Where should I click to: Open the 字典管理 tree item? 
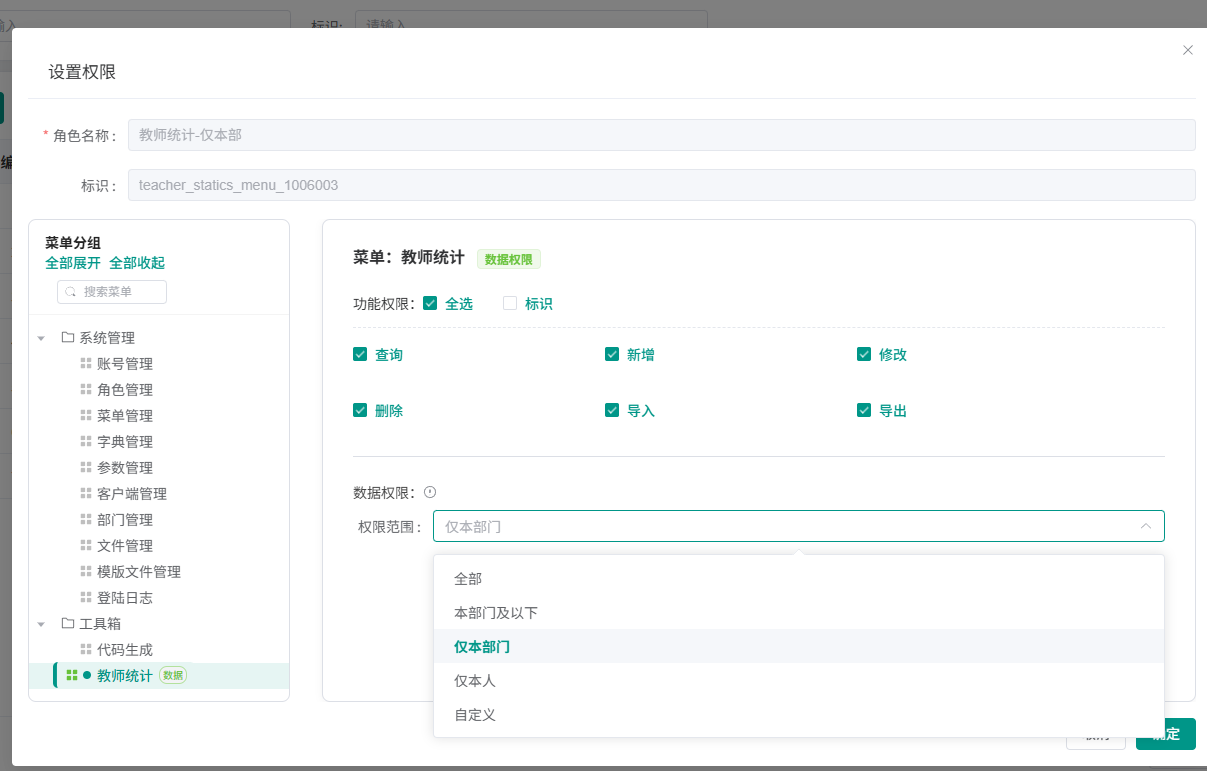[125, 442]
